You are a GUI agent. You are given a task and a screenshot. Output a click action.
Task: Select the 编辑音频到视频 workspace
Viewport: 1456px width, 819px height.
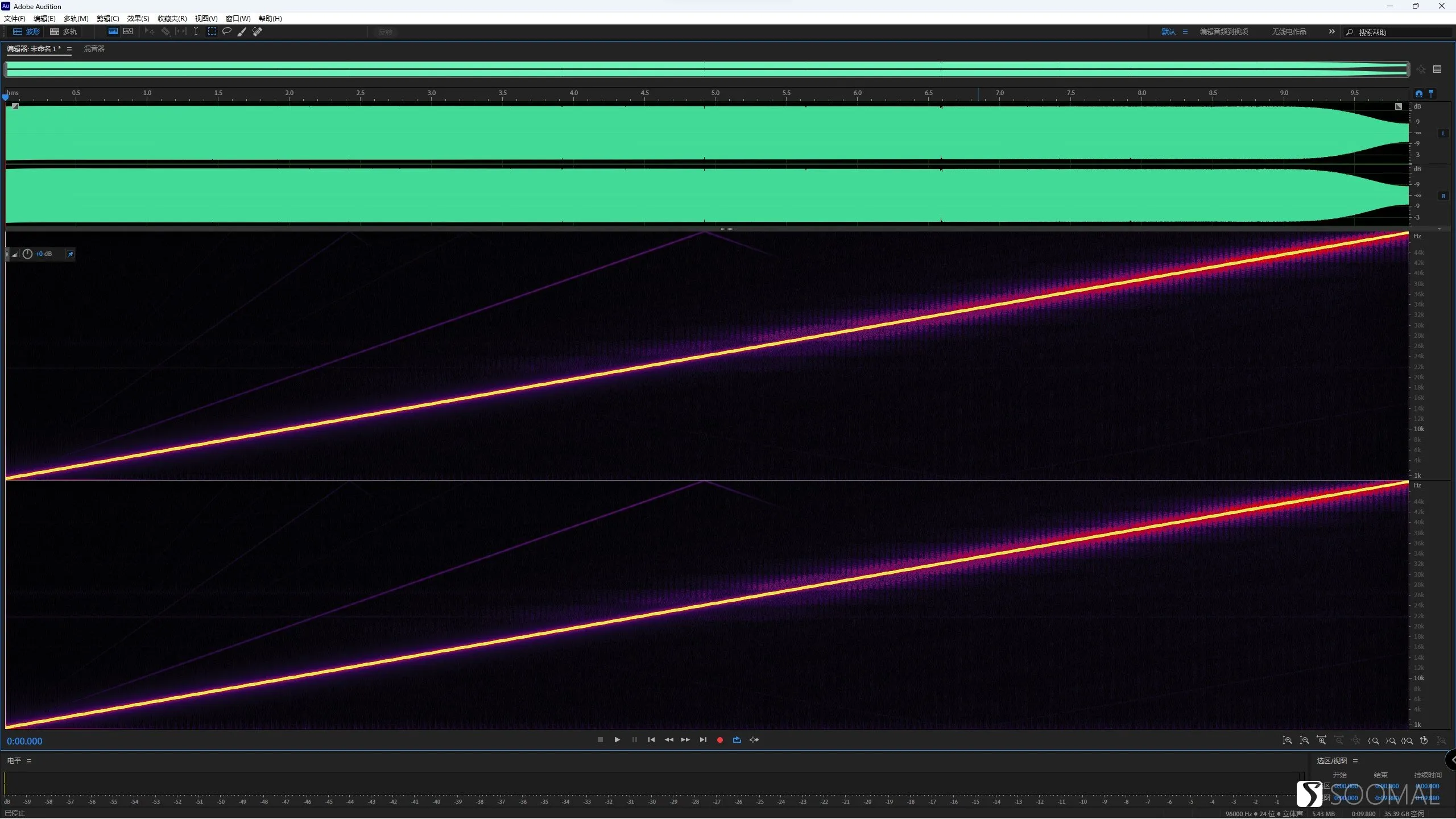click(1224, 32)
